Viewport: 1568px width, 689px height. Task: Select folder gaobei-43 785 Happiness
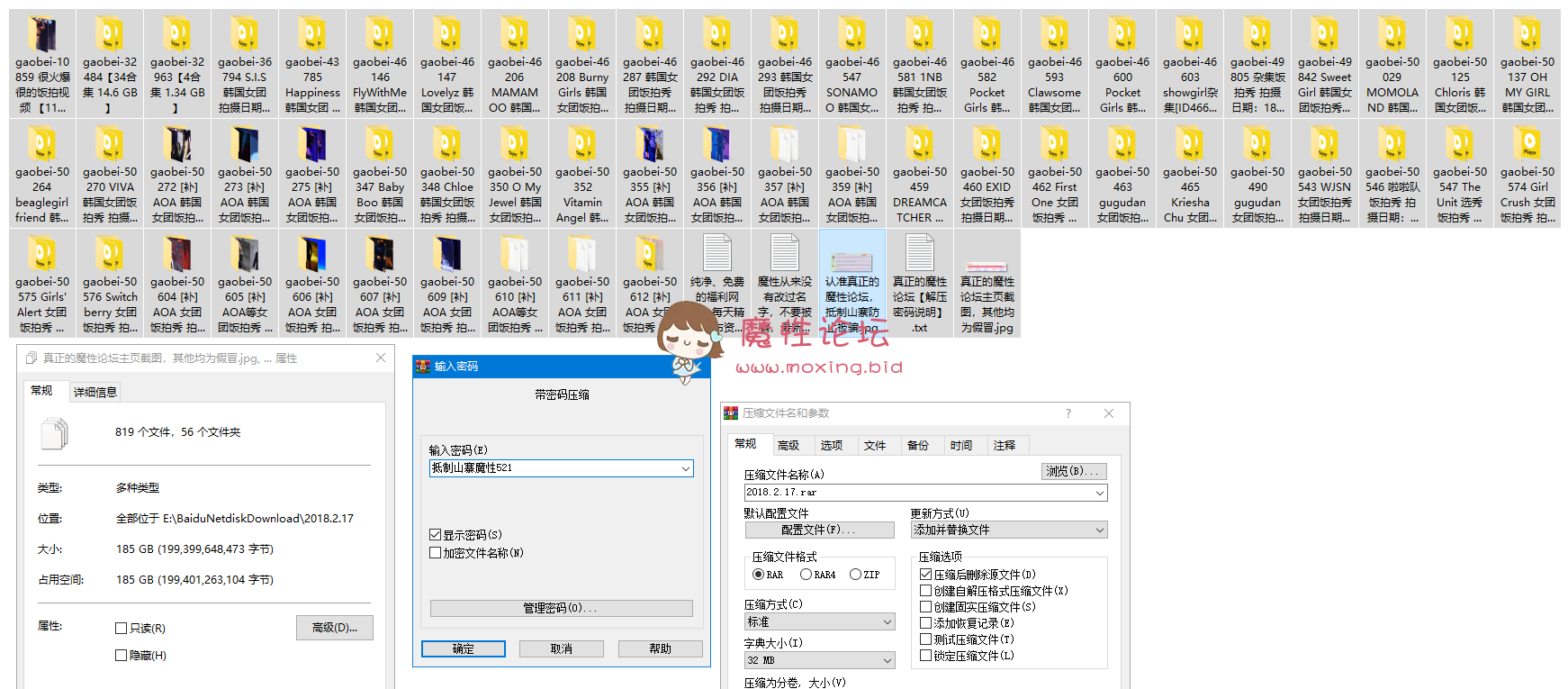[312, 64]
